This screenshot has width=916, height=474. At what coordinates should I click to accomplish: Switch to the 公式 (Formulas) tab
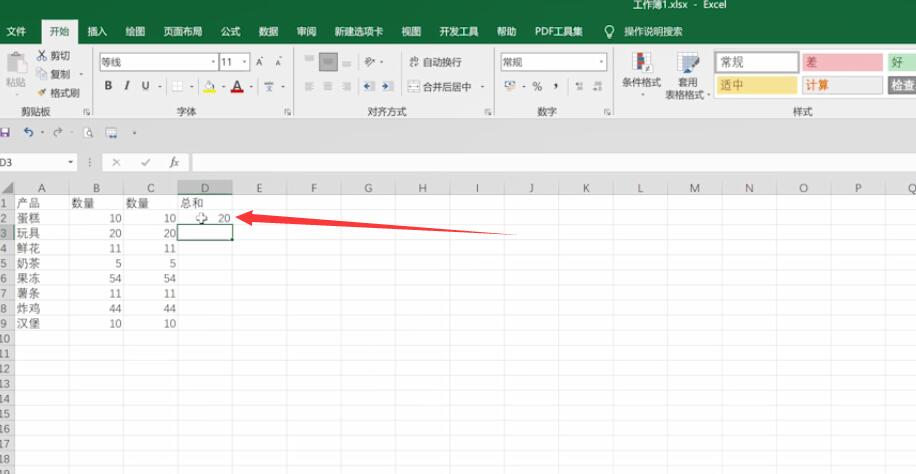231,32
